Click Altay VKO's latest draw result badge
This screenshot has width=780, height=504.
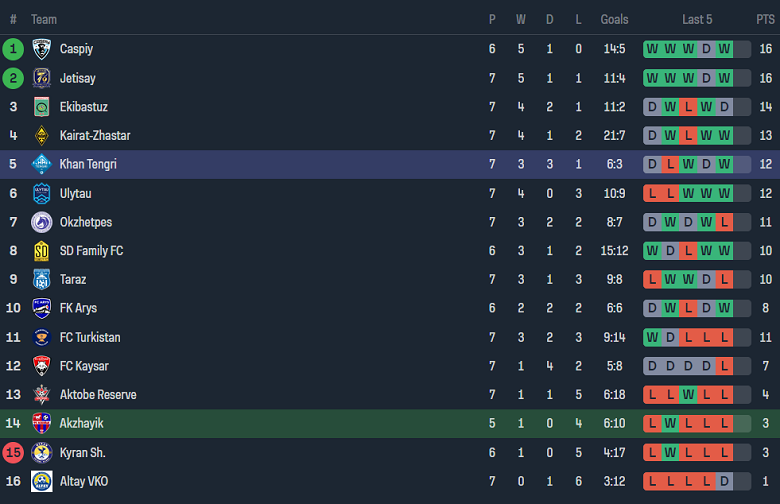coord(724,482)
